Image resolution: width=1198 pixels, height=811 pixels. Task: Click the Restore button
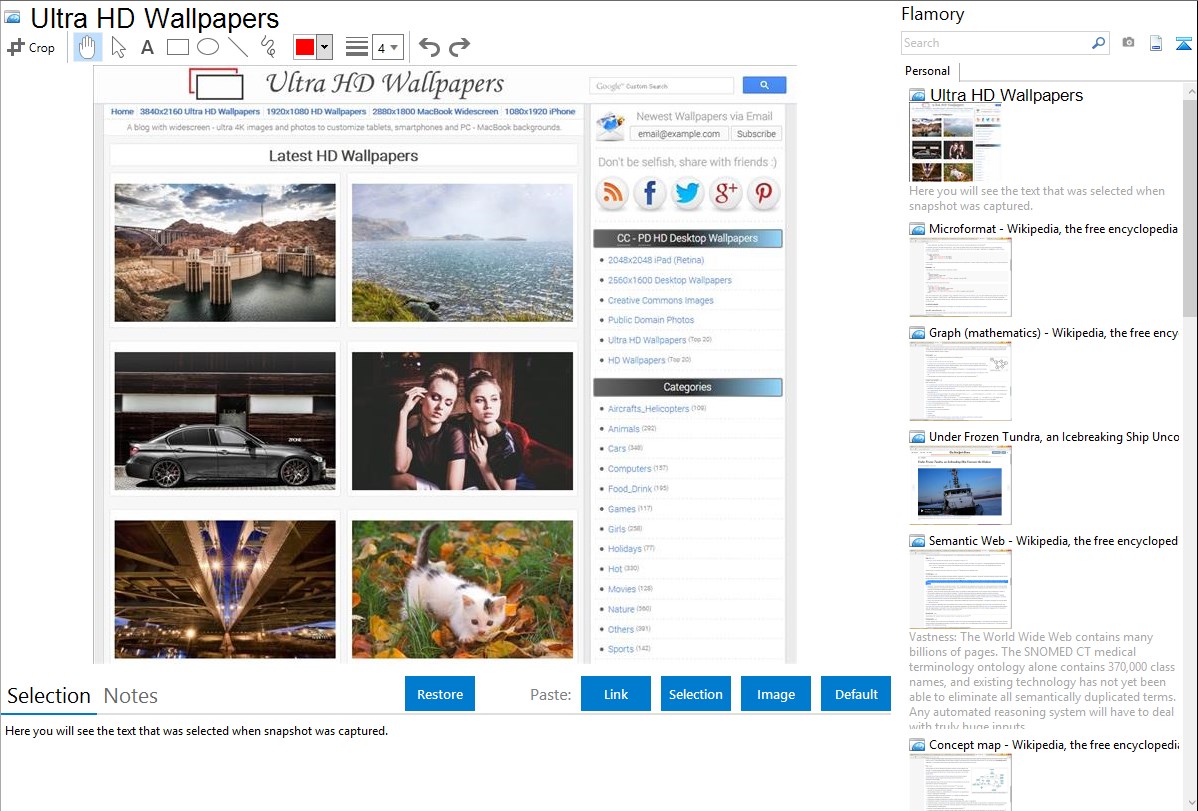tap(440, 694)
